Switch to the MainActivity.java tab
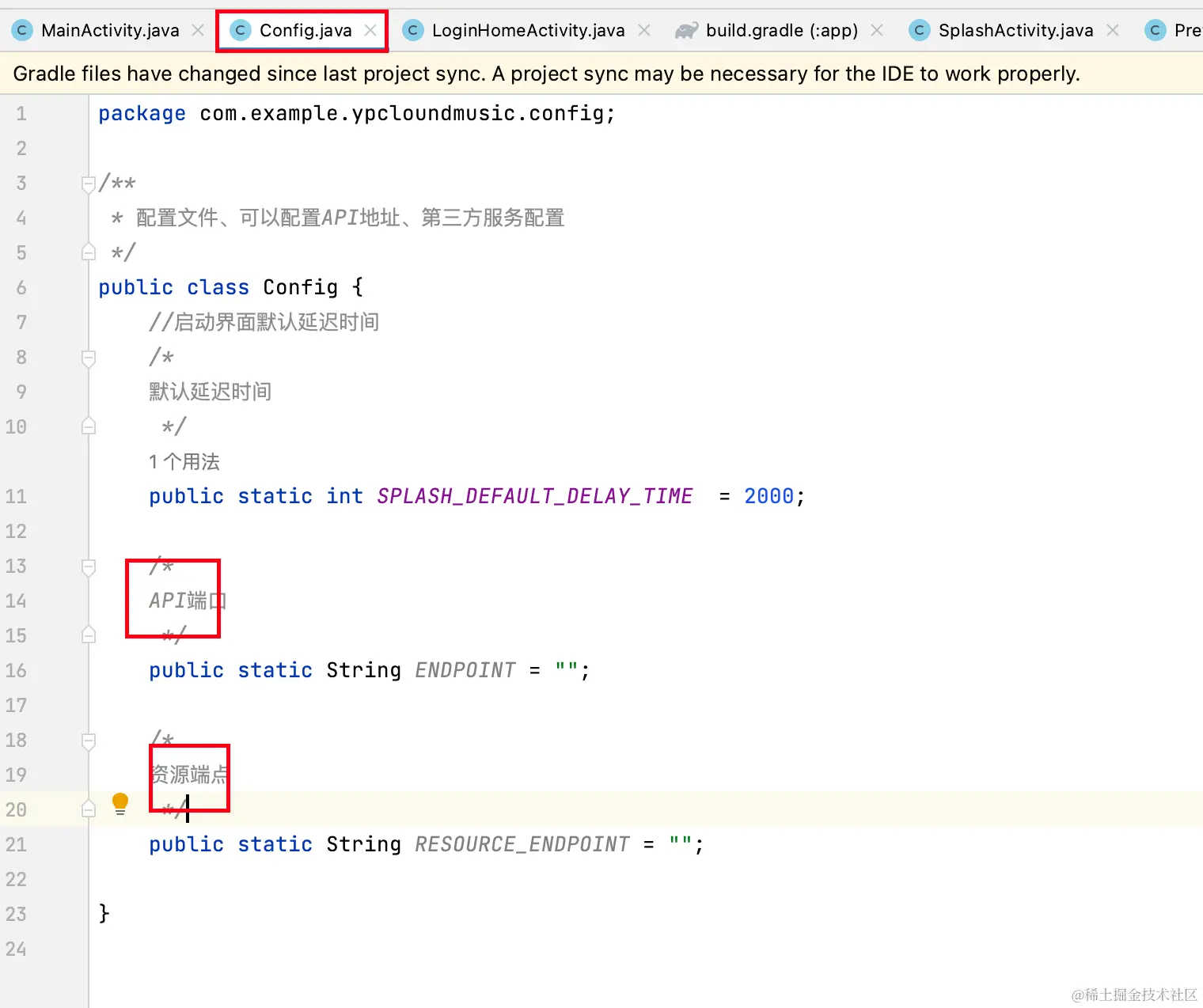Screen dimensions: 1203x1008 coord(111,30)
